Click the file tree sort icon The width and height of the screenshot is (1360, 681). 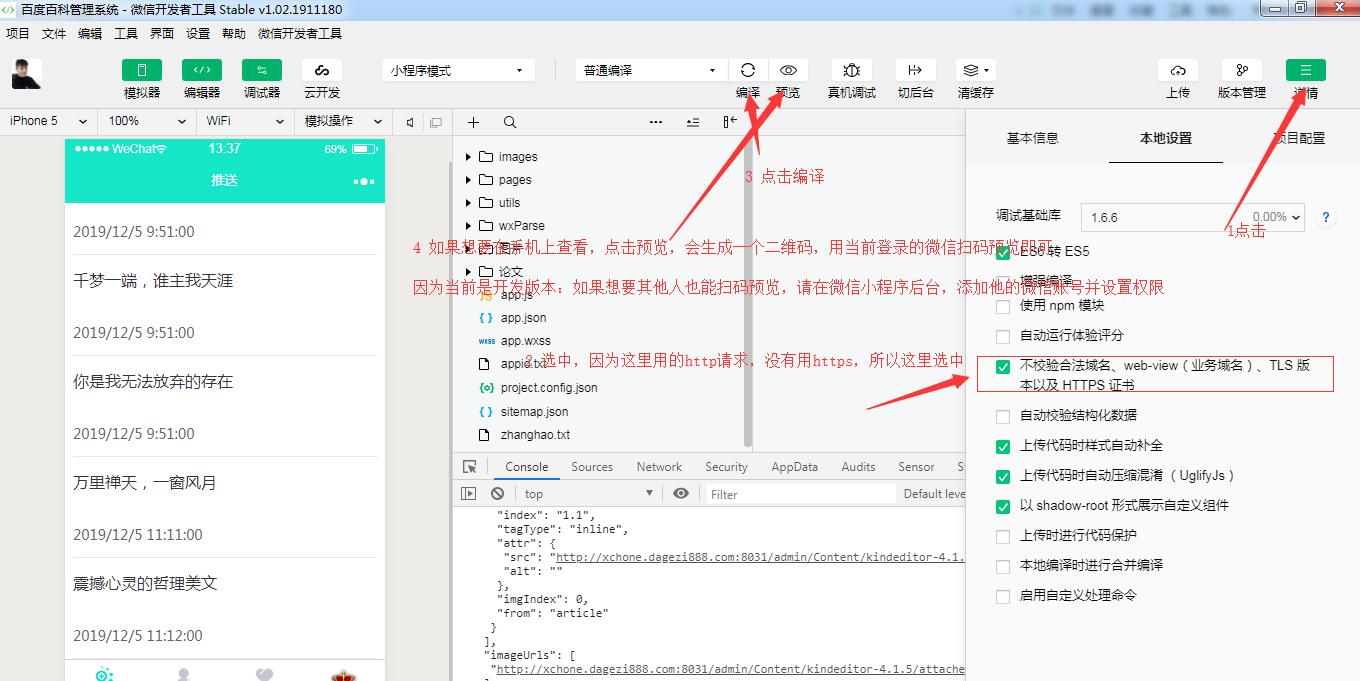coord(692,122)
